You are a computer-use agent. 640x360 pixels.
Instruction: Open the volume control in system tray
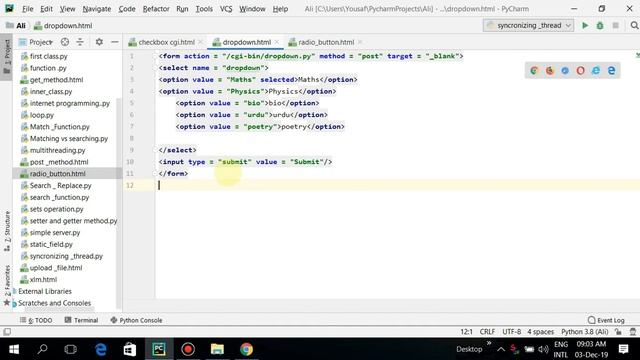tap(543, 349)
